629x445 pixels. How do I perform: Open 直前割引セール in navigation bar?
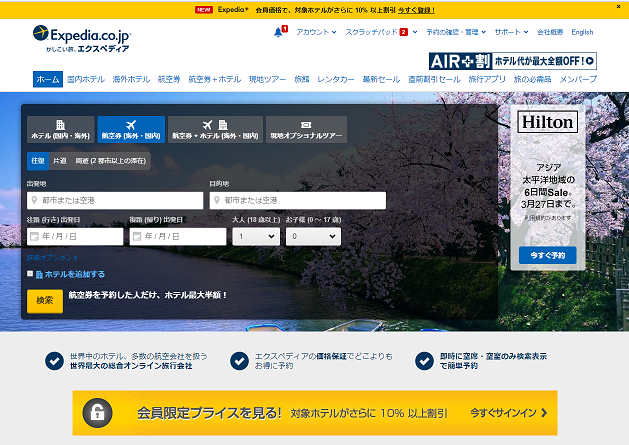(x=434, y=79)
